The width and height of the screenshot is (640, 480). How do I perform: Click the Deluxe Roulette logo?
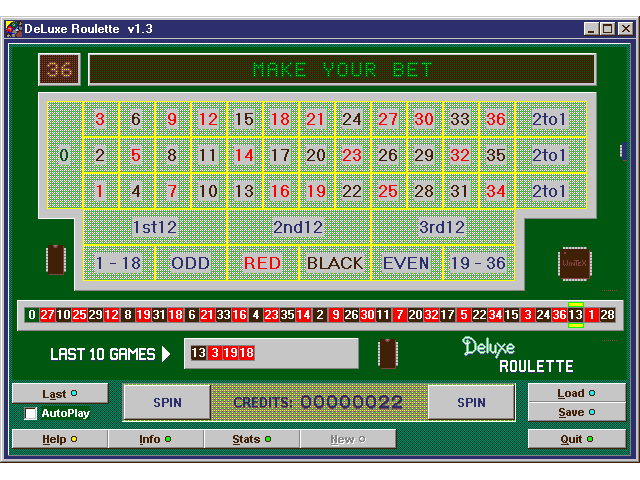pos(517,354)
